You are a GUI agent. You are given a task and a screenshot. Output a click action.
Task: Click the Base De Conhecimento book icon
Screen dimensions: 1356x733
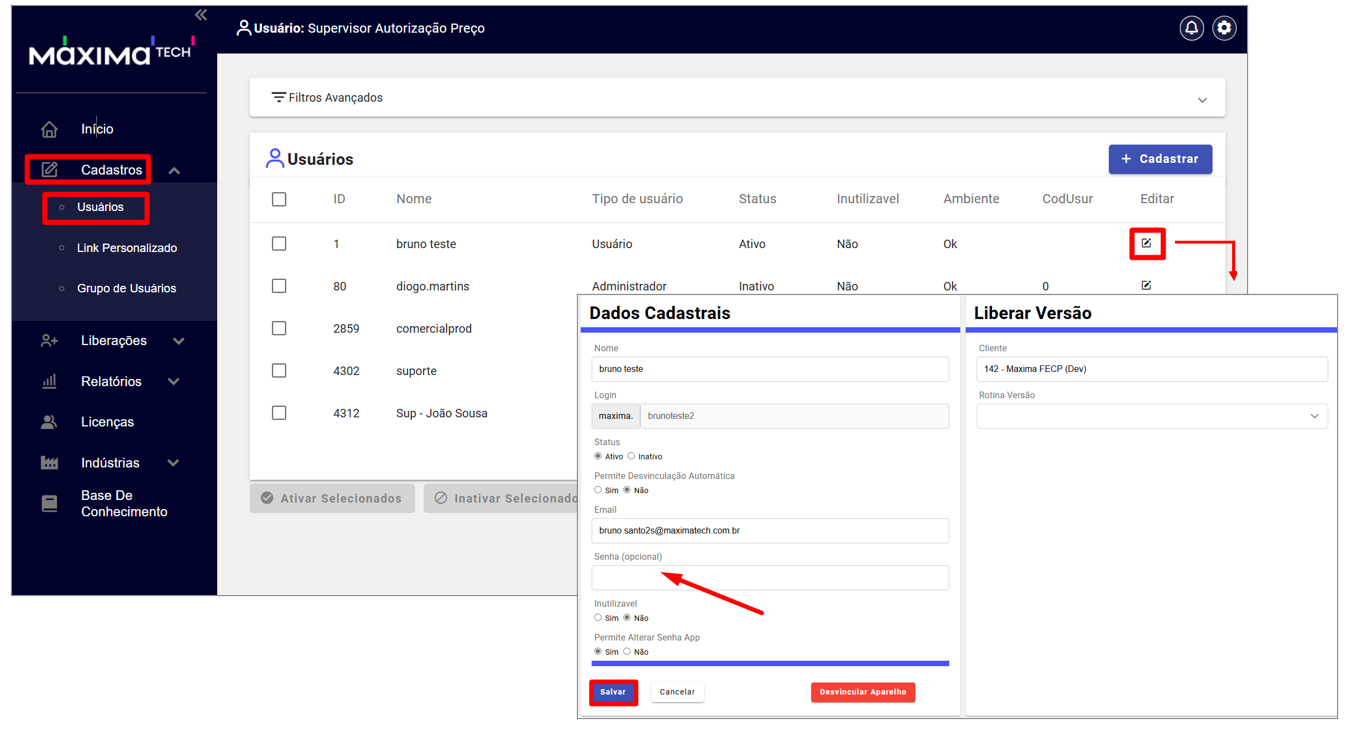49,504
